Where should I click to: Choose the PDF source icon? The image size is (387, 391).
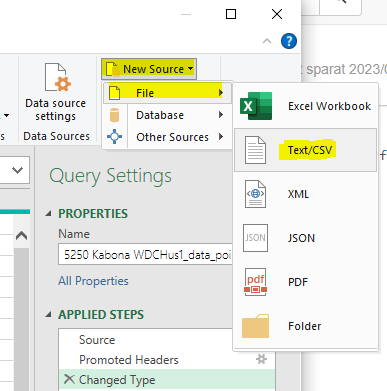coord(255,282)
